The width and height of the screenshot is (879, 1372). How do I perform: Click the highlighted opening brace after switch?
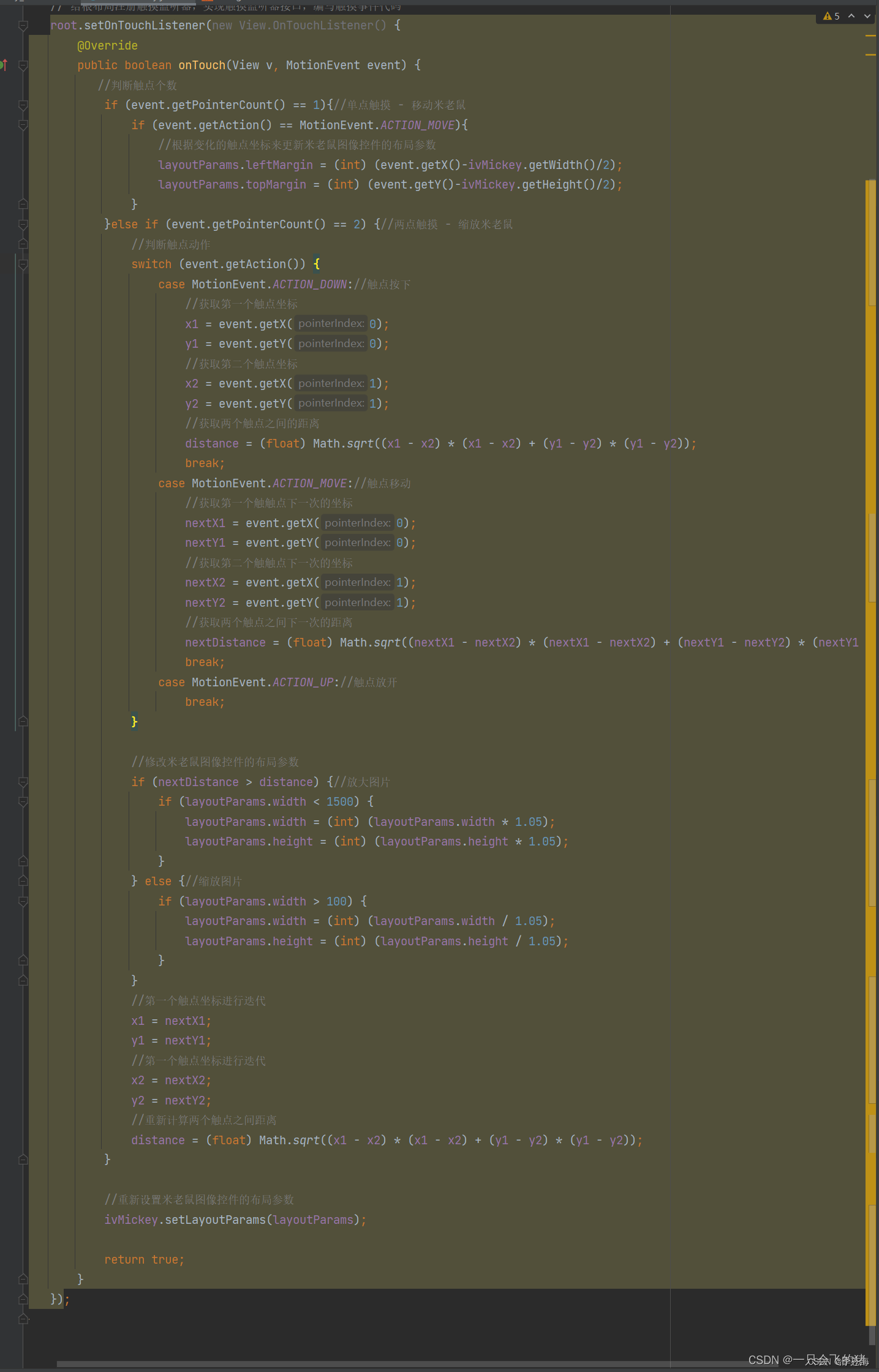point(317,264)
